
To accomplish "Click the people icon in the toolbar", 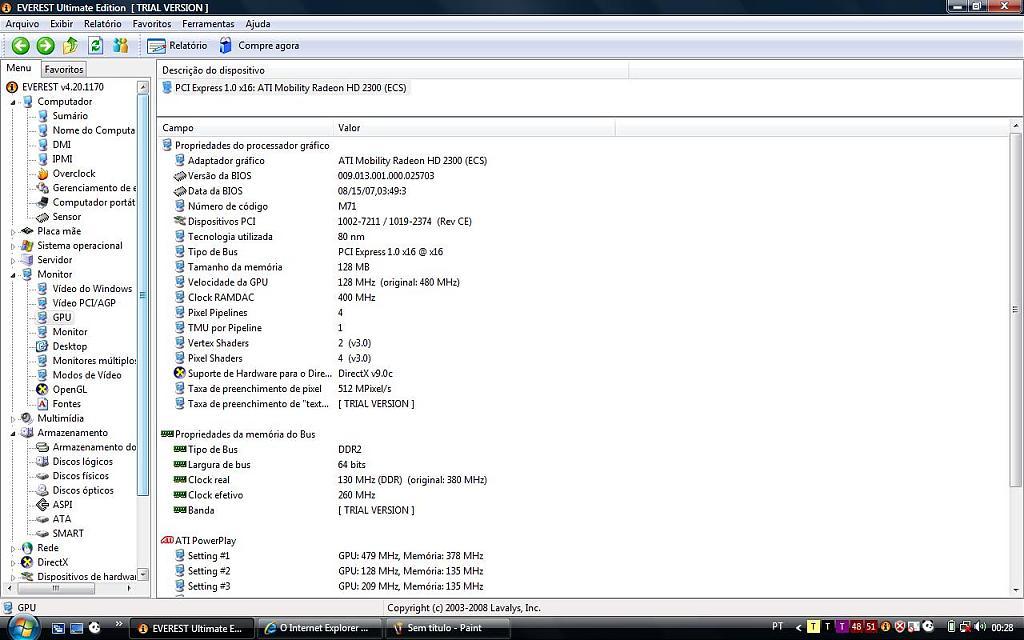I will [x=120, y=46].
